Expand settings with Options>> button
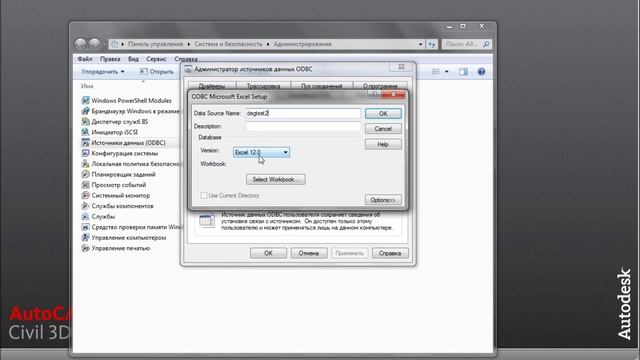 pyautogui.click(x=383, y=200)
